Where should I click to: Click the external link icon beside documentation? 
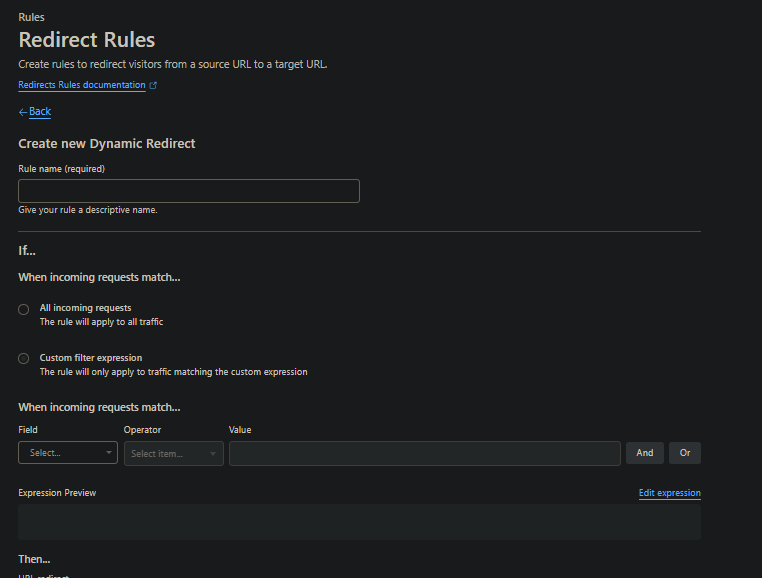pyautogui.click(x=153, y=86)
